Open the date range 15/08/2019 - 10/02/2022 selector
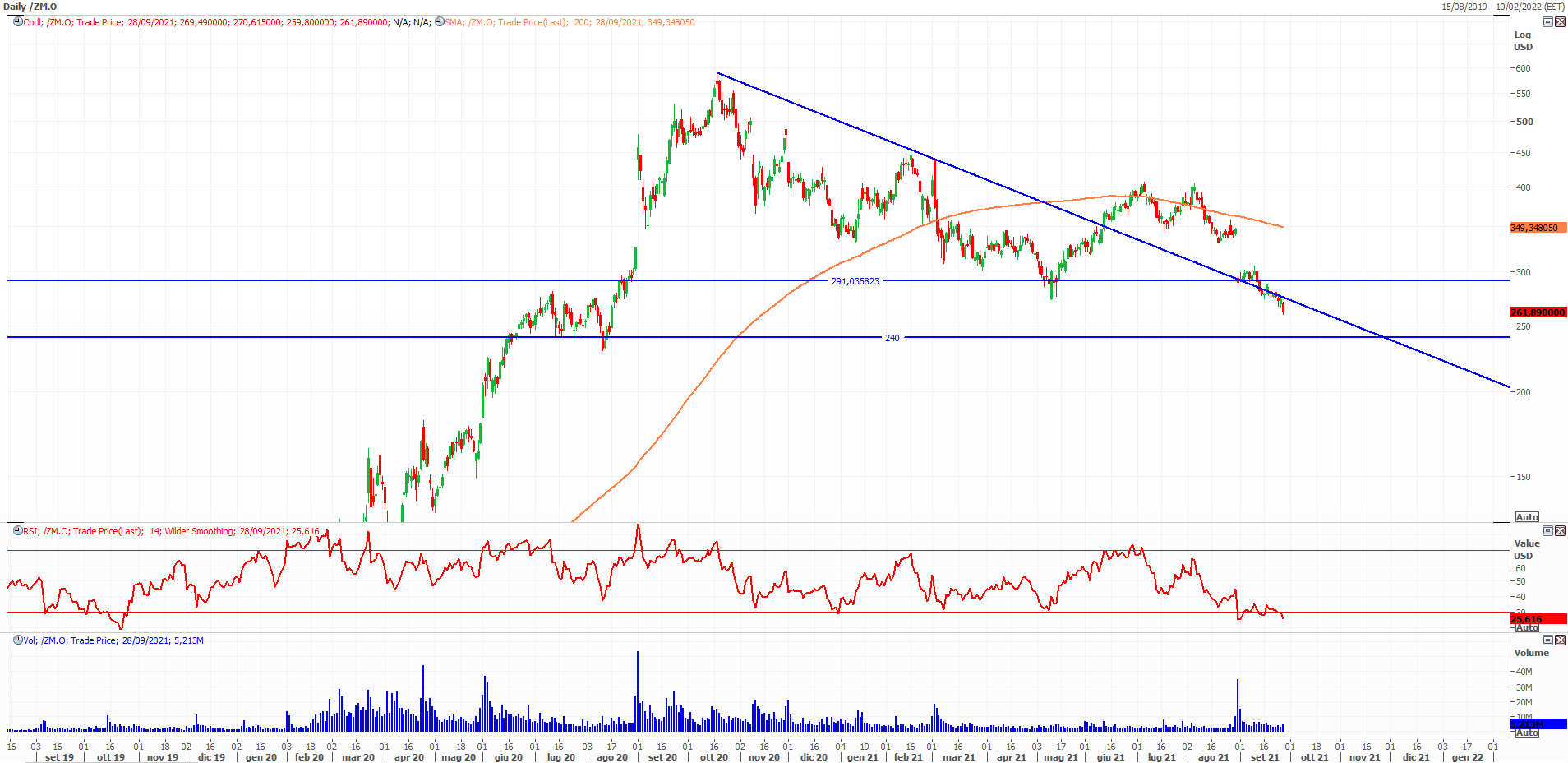The image size is (1568, 763). click(1502, 7)
